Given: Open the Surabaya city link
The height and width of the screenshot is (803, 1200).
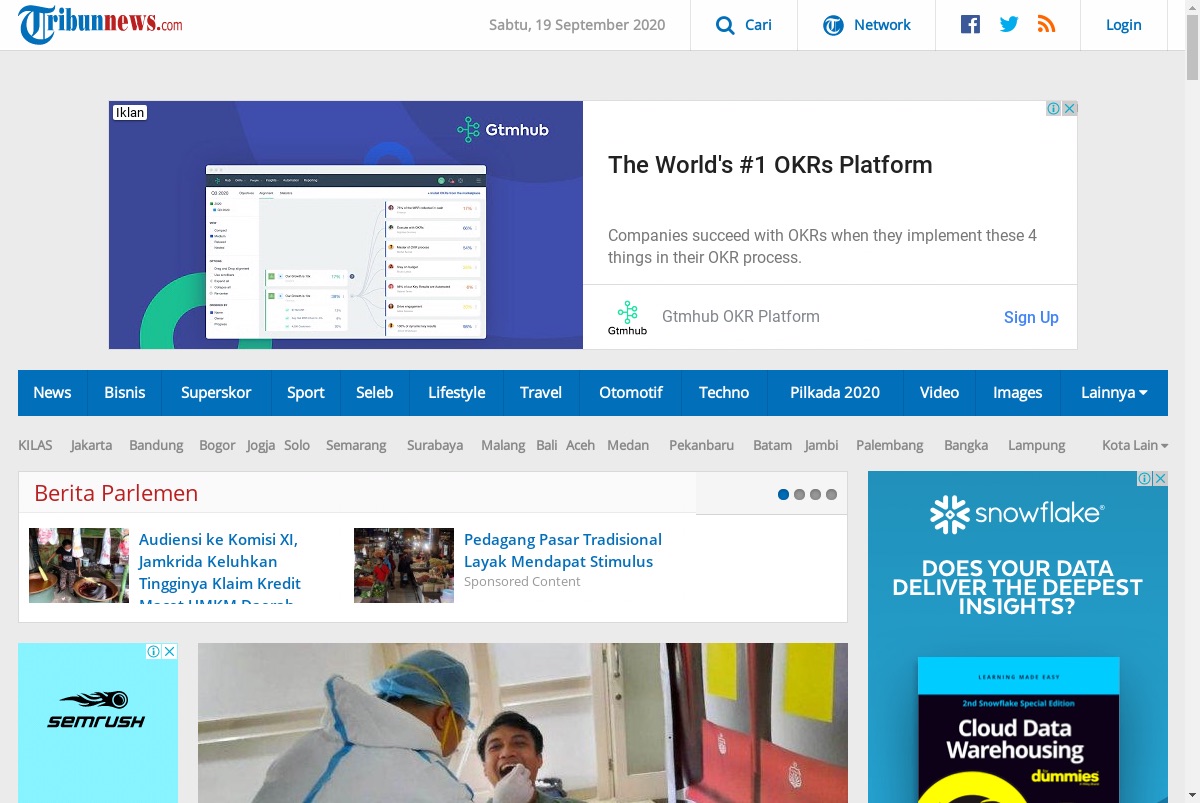Looking at the screenshot, I should [435, 445].
